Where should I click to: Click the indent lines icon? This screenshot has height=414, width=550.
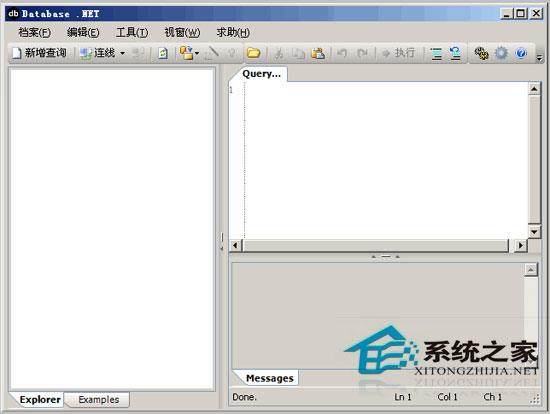(436, 53)
